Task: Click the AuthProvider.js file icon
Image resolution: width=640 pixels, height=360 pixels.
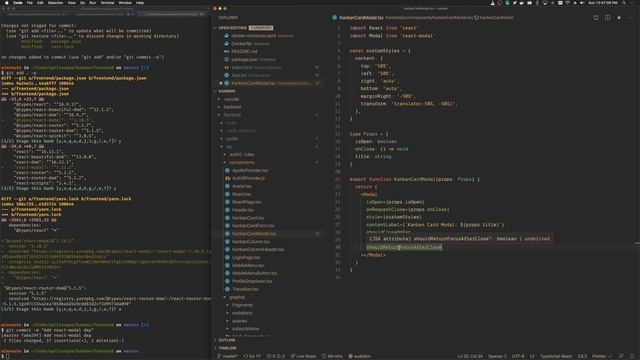Action: click(x=227, y=178)
